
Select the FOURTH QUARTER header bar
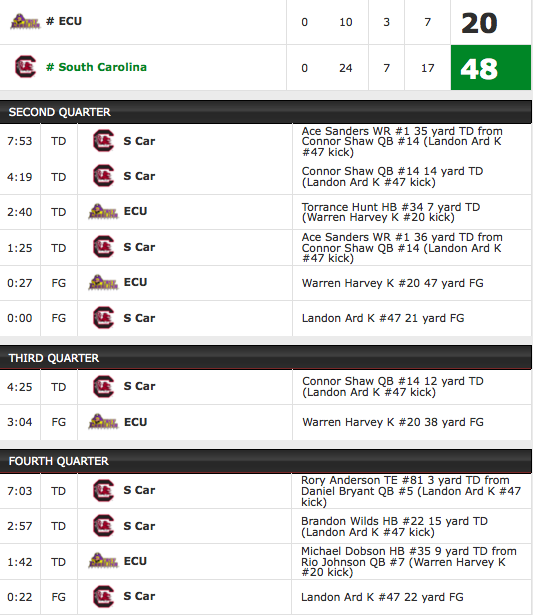[266, 461]
